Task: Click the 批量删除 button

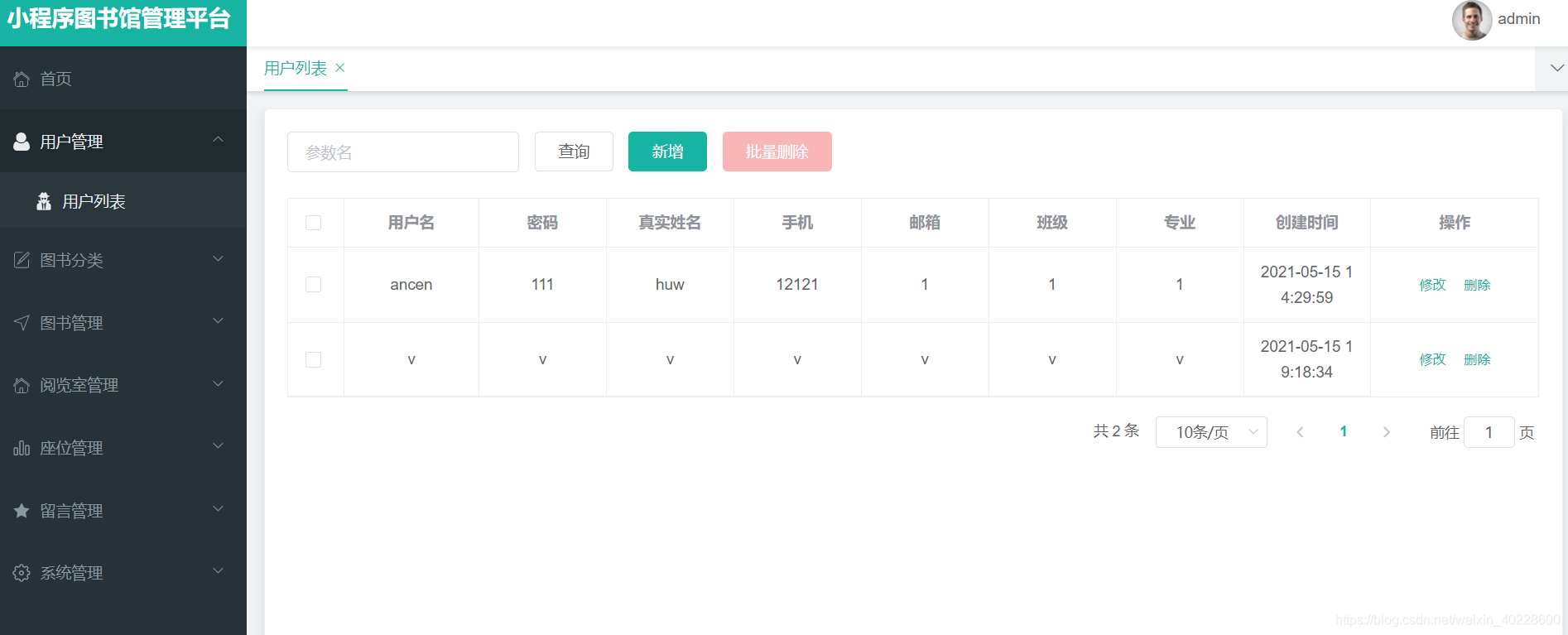Action: click(777, 152)
